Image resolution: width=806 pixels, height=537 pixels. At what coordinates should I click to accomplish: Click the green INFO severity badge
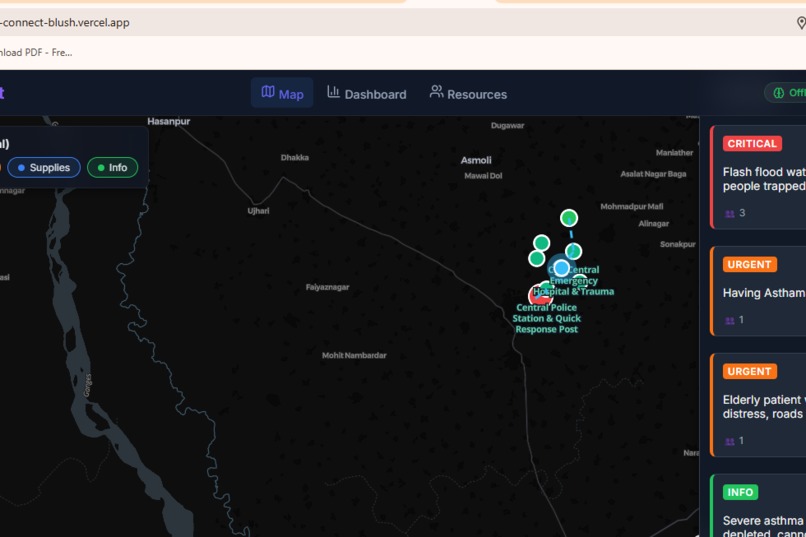(740, 492)
